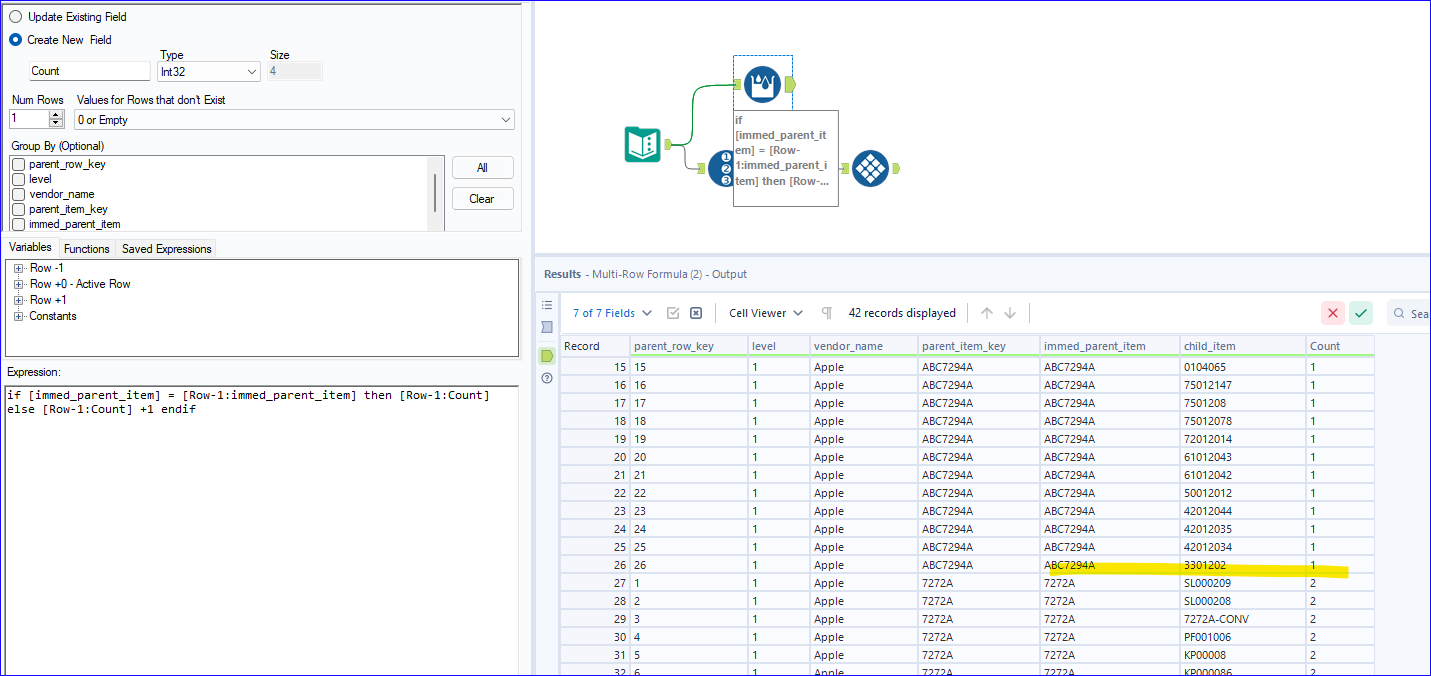Open the 7 of 7 Fields dropdown
This screenshot has width=1431, height=676.
[611, 313]
